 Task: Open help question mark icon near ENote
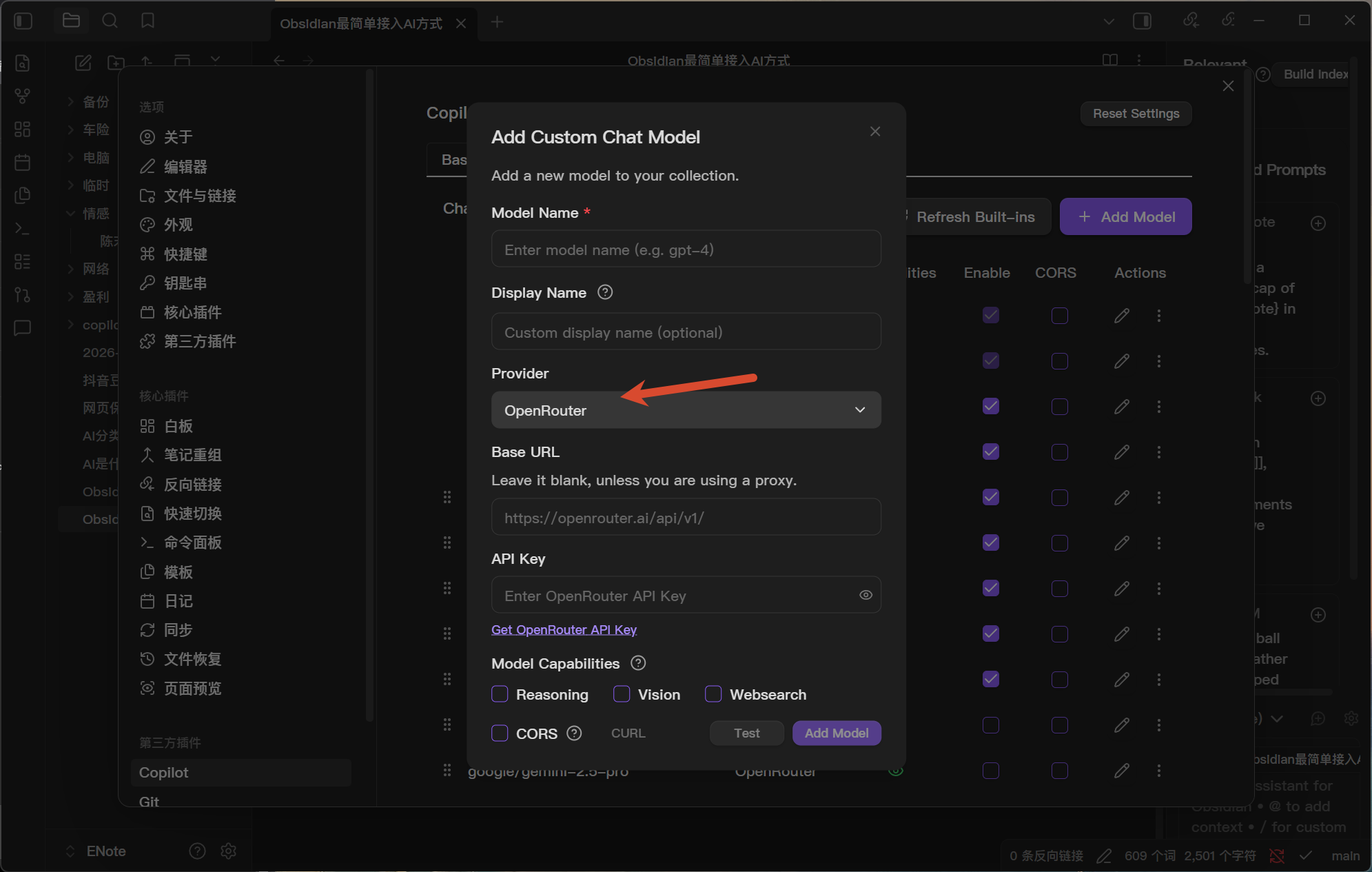click(x=198, y=851)
